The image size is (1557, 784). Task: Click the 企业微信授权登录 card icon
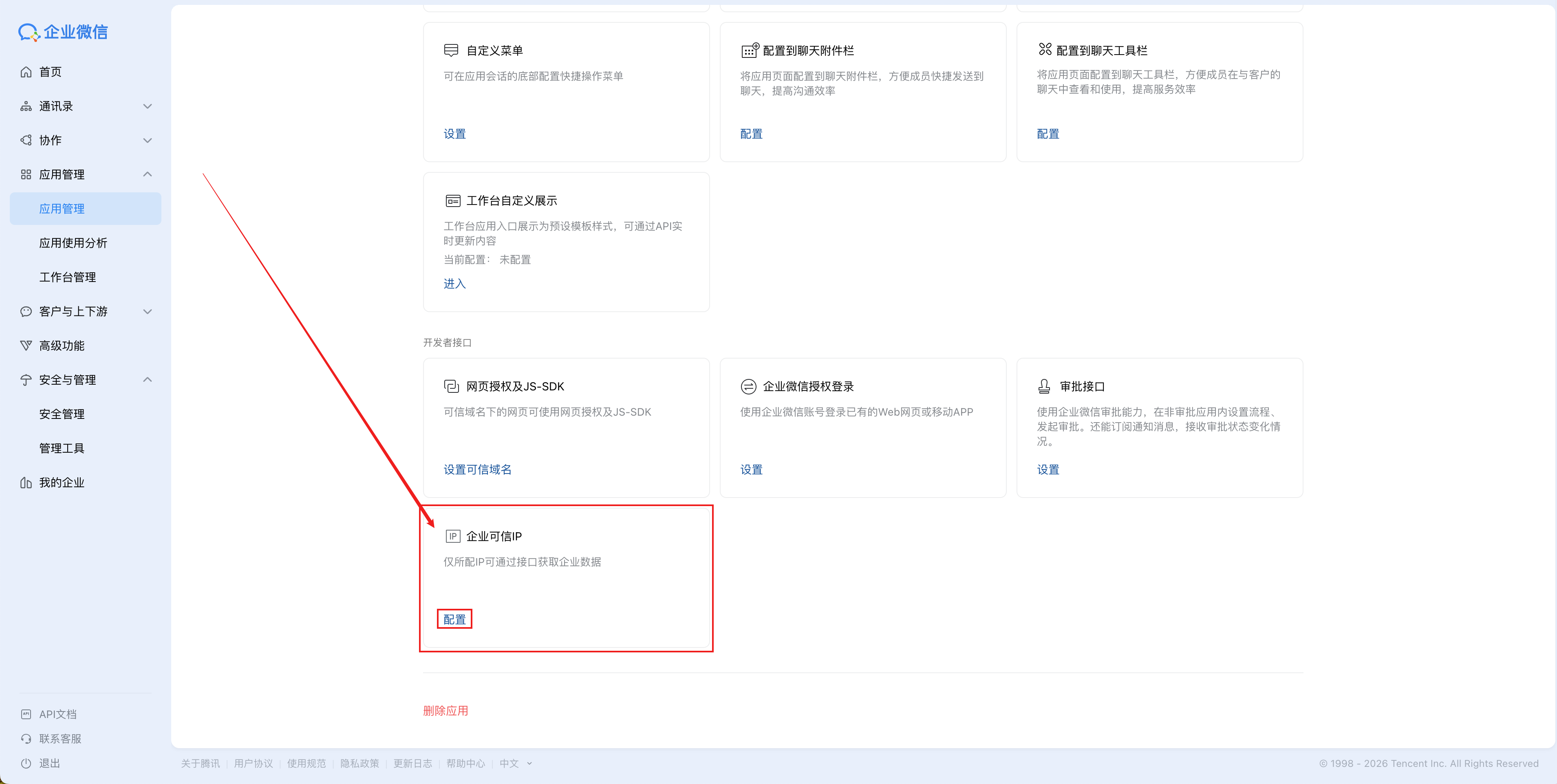coord(748,386)
